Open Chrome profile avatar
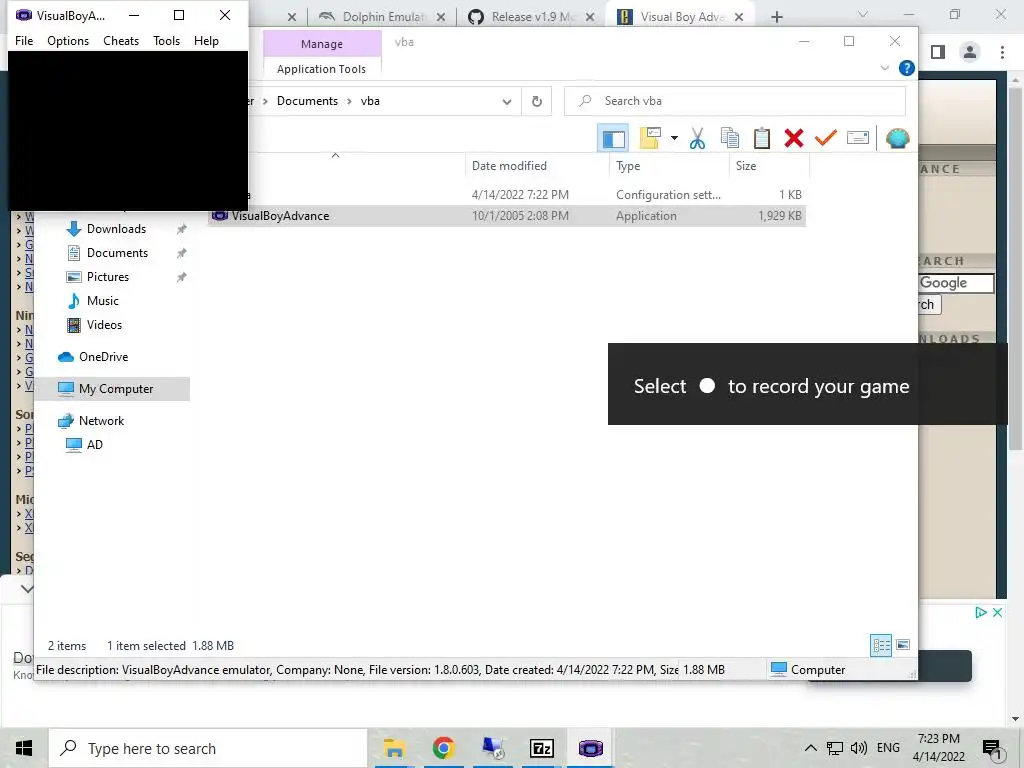Screen dimensions: 1024x768 tap(970, 52)
